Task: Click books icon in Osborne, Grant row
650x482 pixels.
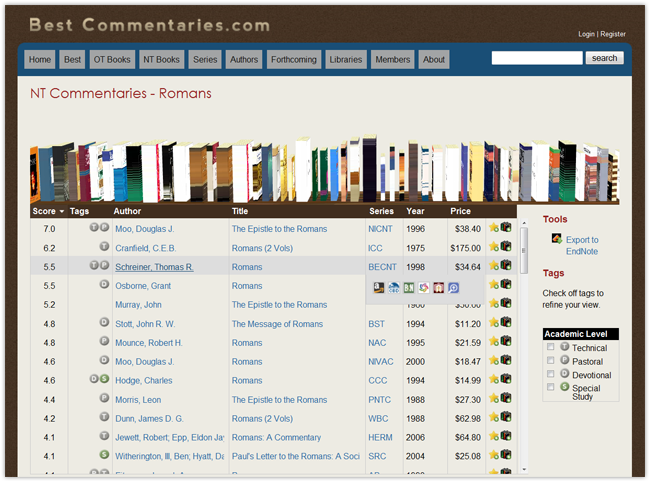Action: coord(506,284)
